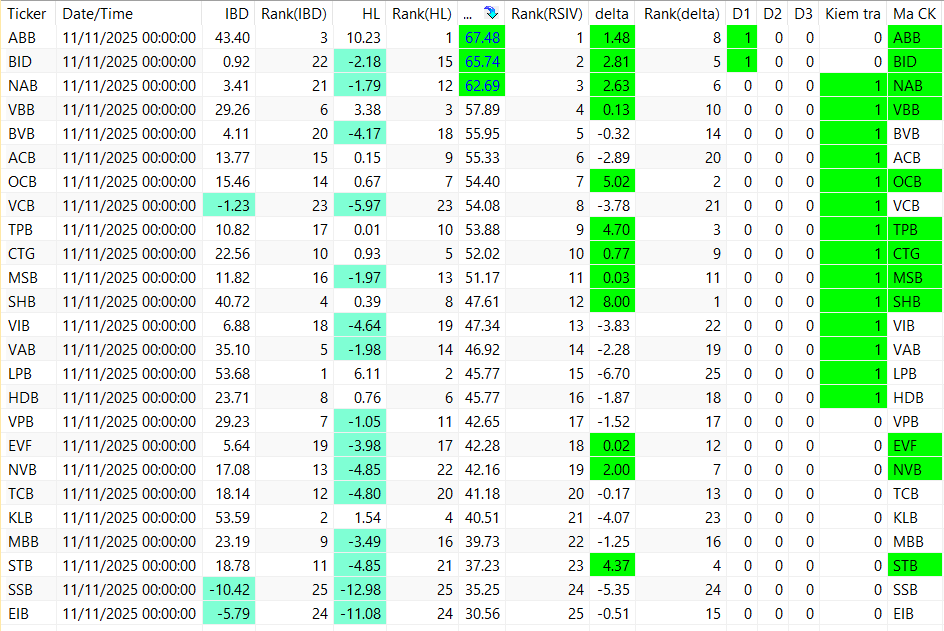Click the Kiem tra cell in the HDB row
The image size is (944, 631).
point(853,397)
